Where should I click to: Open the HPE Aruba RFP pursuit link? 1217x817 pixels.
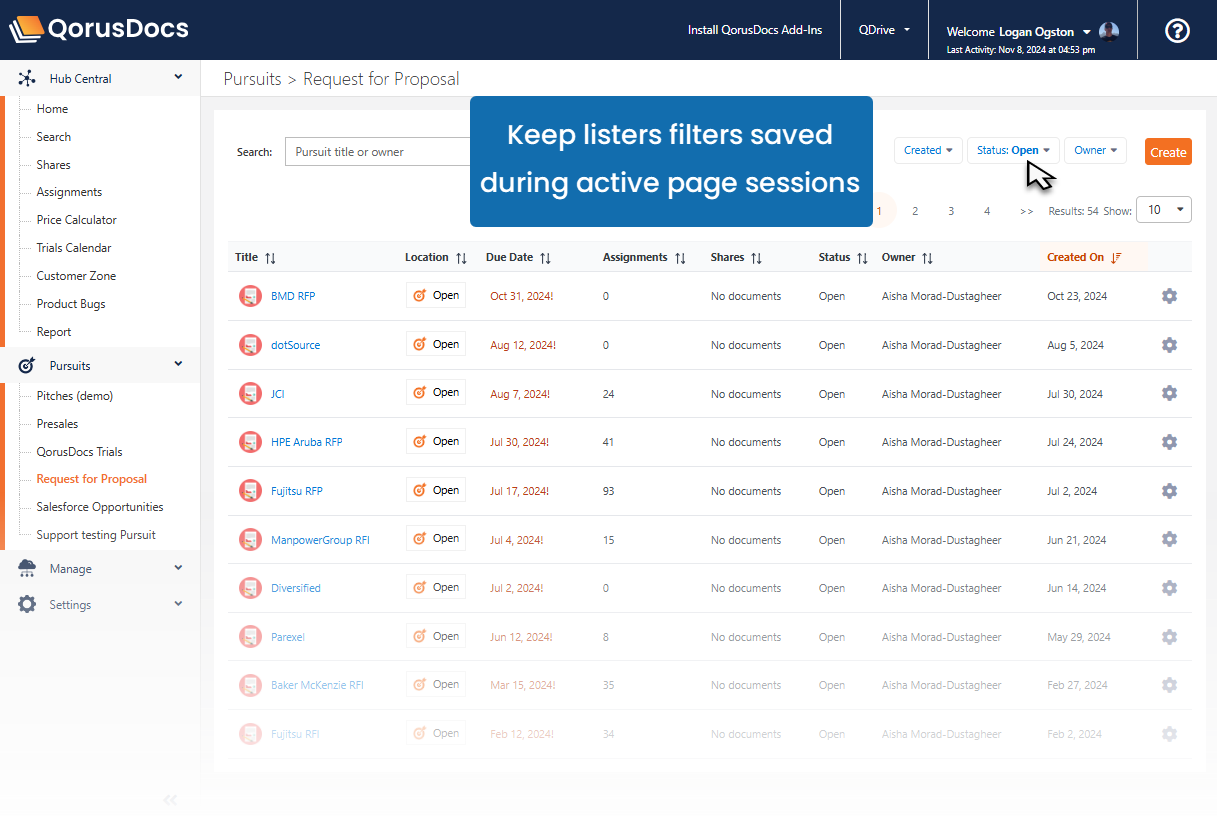pos(307,442)
